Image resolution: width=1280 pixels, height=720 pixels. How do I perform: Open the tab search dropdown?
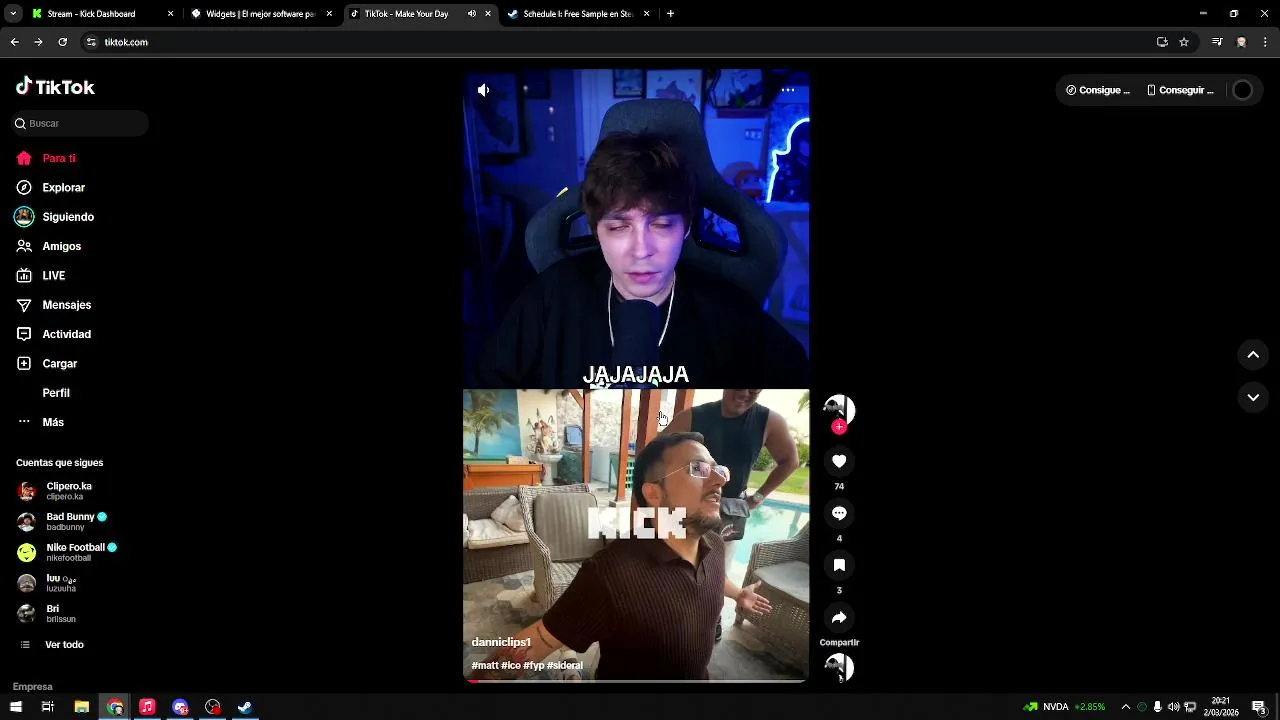(12, 14)
